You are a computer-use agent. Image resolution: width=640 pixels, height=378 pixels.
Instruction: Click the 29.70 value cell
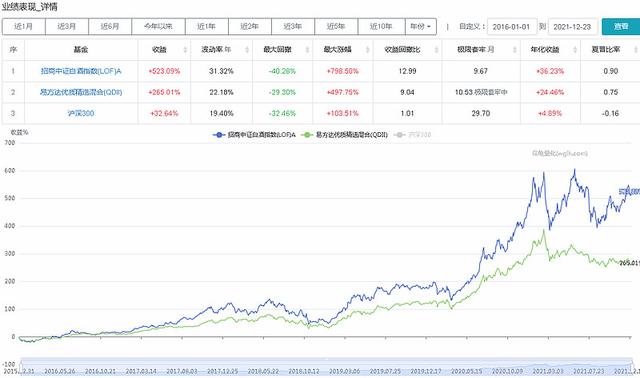pos(480,113)
